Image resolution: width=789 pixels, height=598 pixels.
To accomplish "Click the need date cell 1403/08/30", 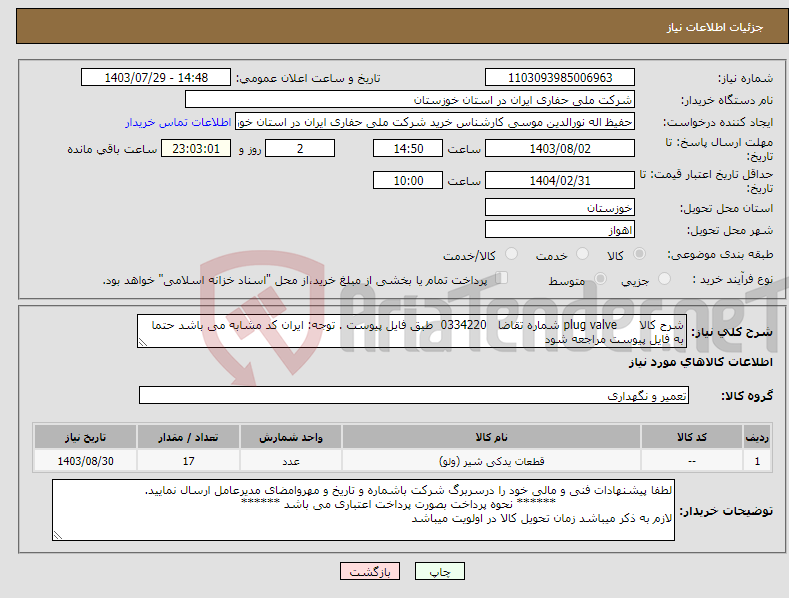I will point(85,461).
